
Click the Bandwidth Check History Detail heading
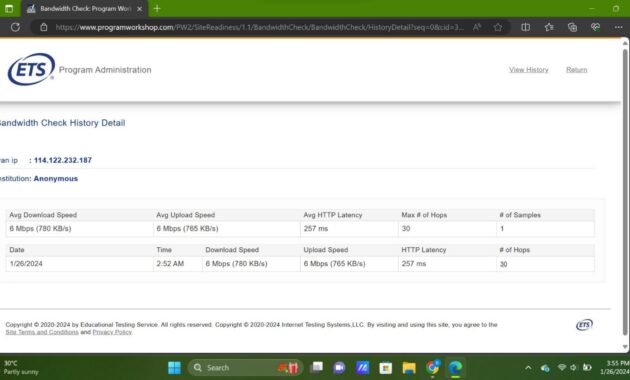pyautogui.click(x=62, y=123)
